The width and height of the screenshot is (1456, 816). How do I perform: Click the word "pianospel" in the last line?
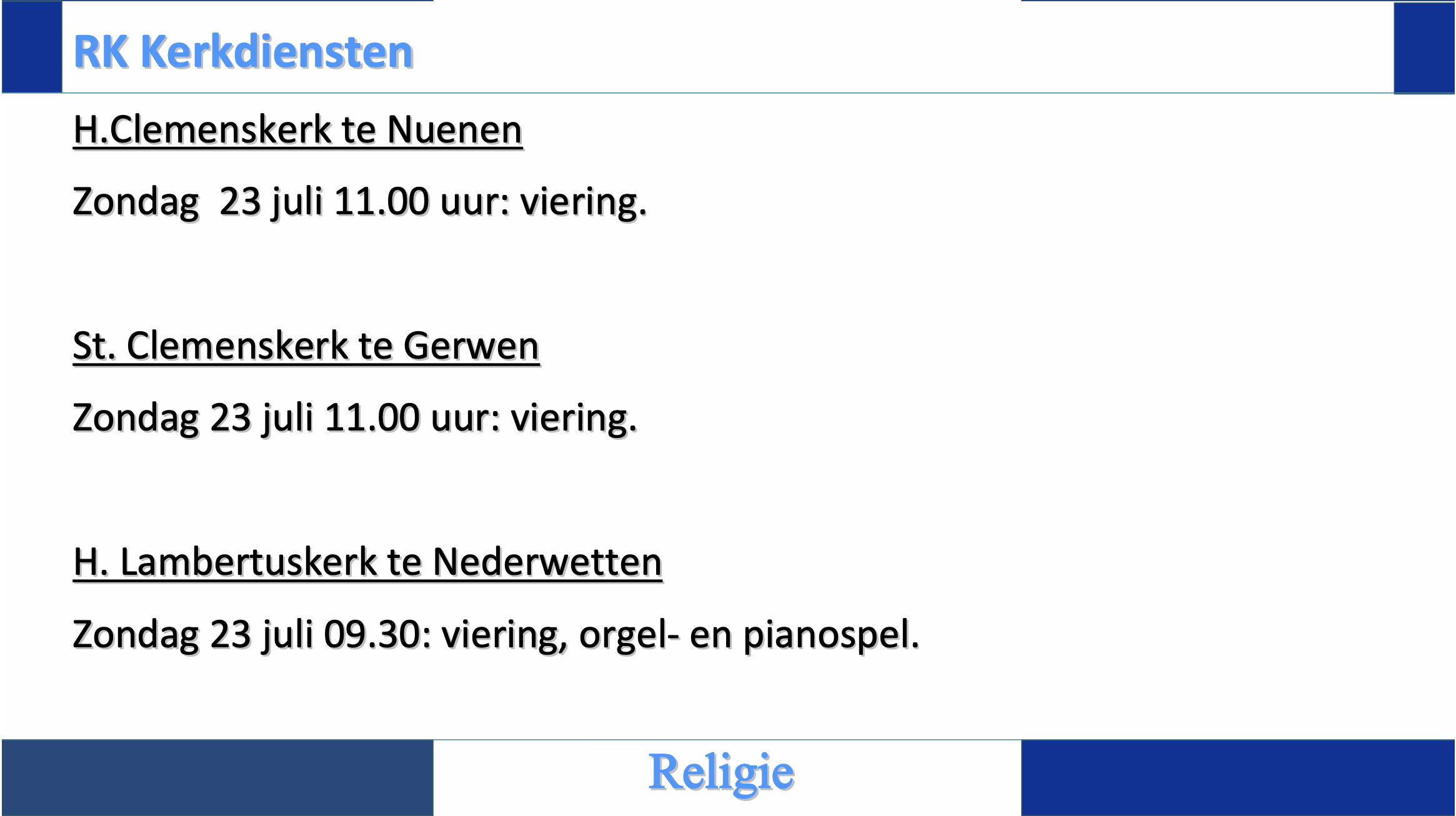point(830,634)
